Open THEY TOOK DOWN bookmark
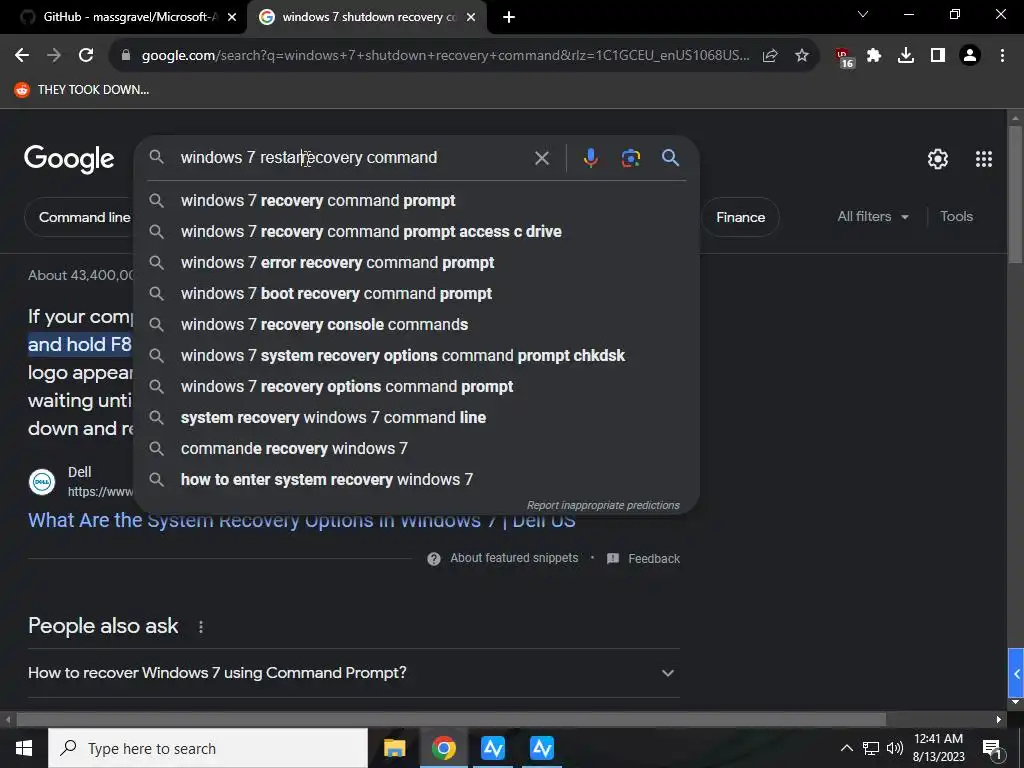Viewport: 1024px width, 768px height. pos(82,90)
